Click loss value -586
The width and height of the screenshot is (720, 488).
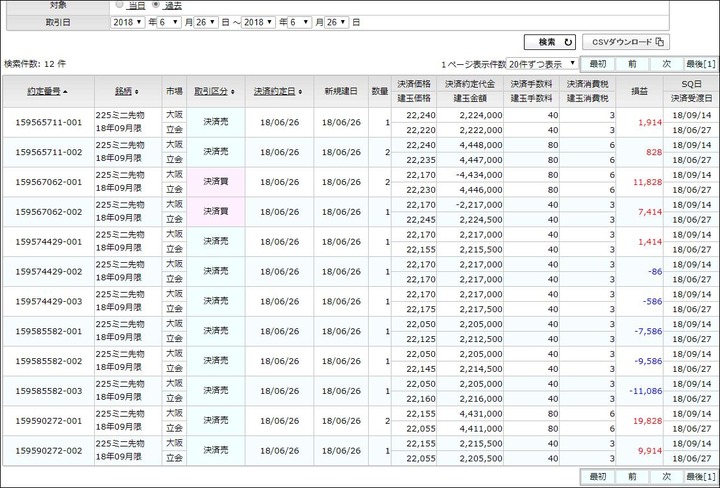(652, 302)
